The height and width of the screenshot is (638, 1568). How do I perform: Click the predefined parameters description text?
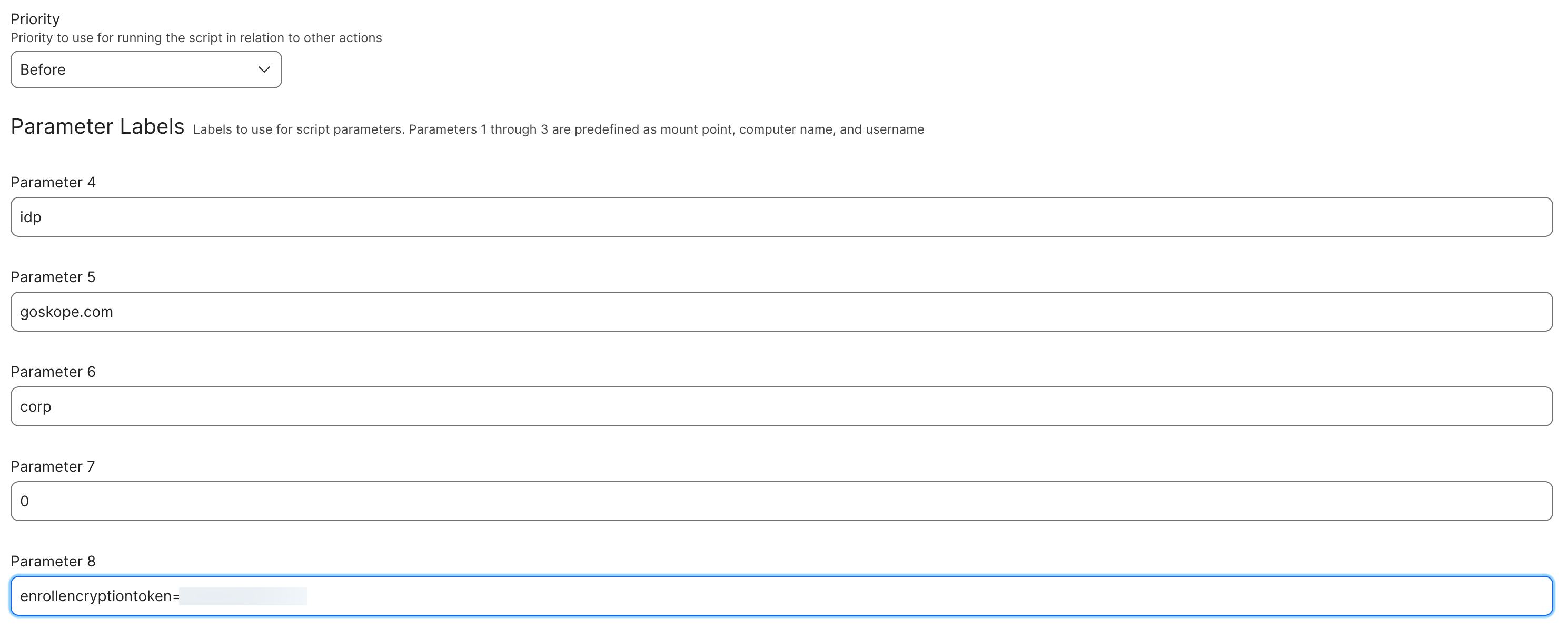(558, 129)
